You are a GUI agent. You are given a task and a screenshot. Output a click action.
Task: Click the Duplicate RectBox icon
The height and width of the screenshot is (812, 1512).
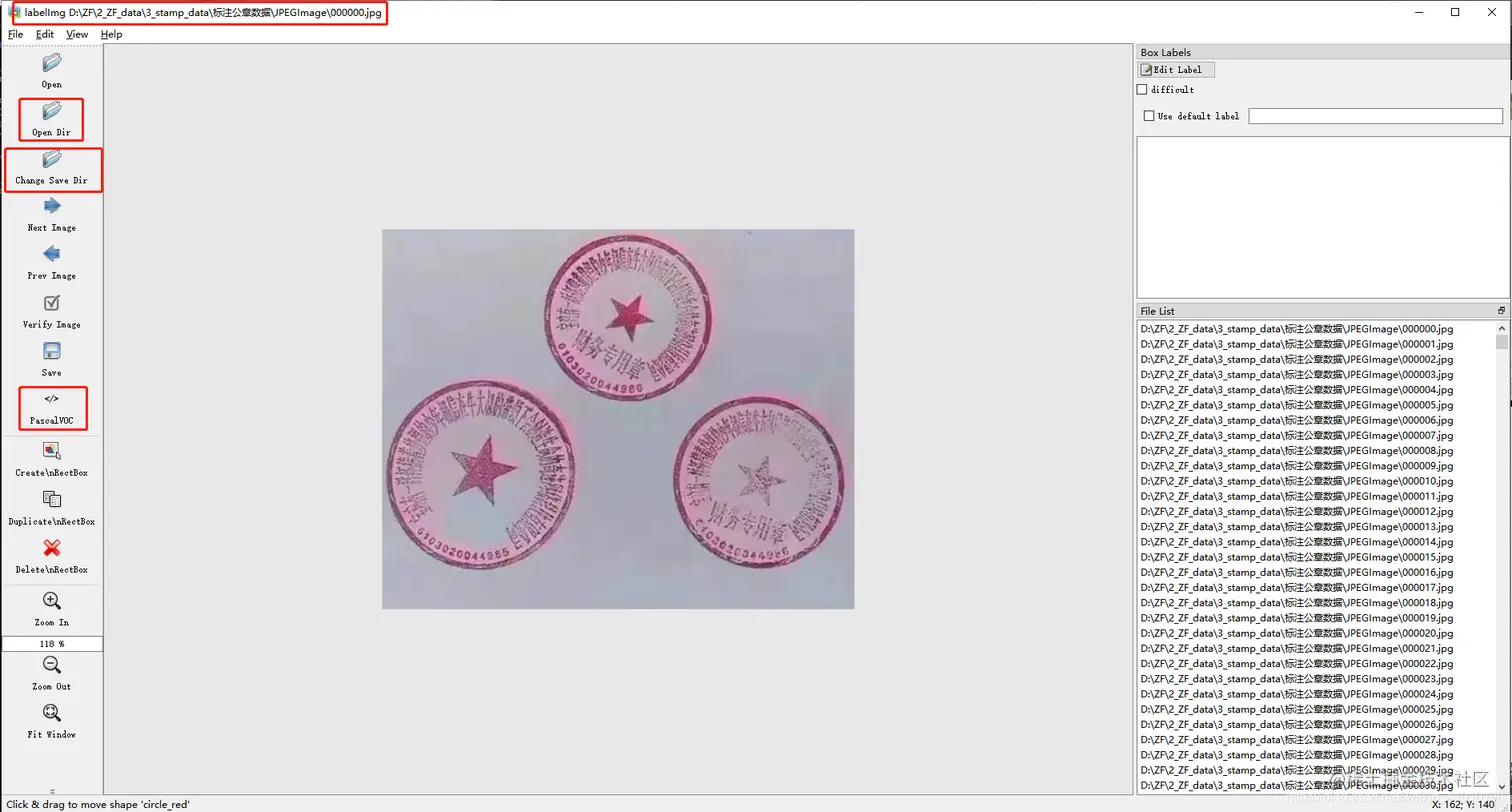coord(52,499)
